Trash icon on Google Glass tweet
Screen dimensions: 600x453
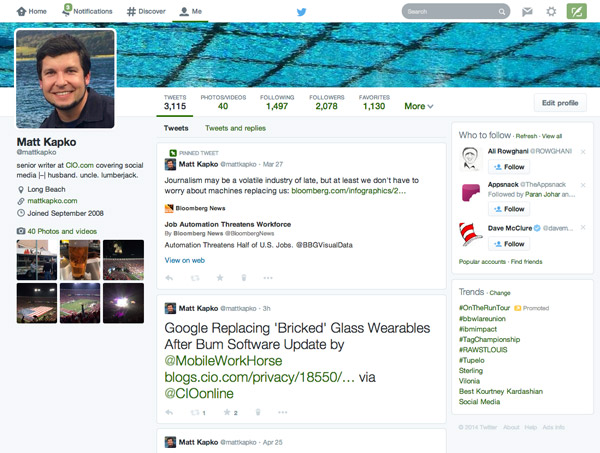pyautogui.click(x=258, y=412)
